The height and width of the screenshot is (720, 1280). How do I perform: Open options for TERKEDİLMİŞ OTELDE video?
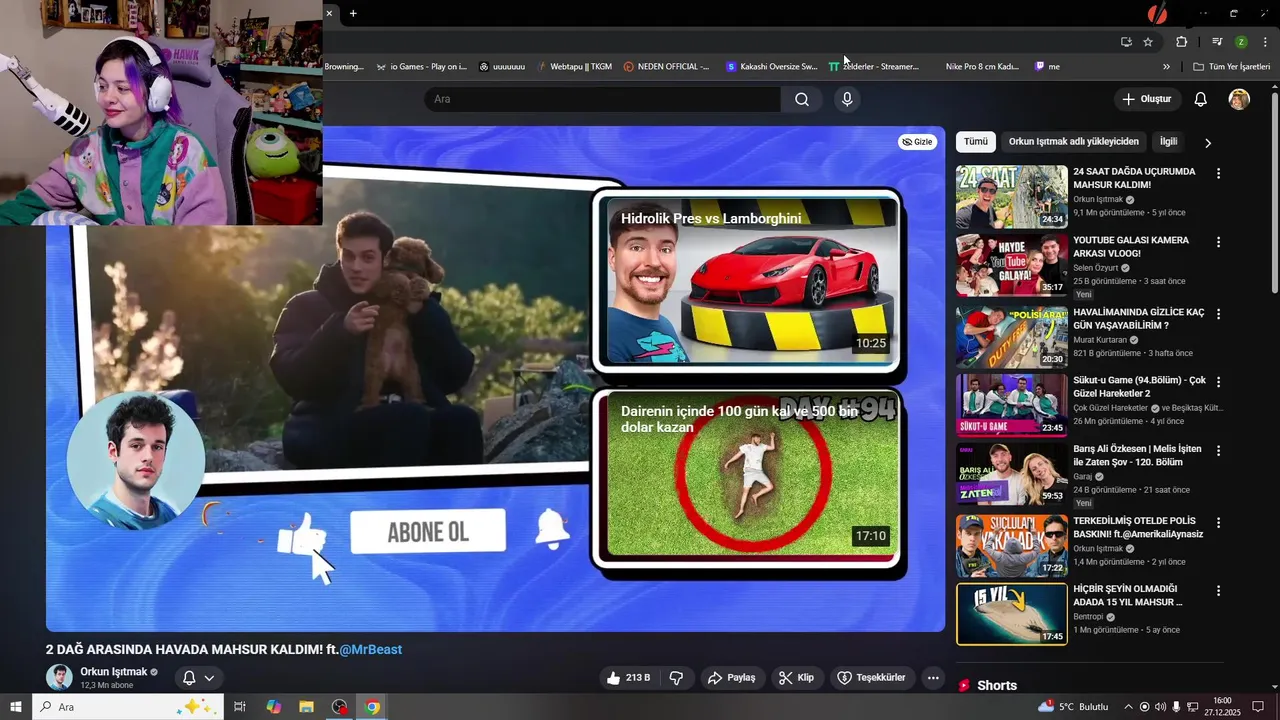[1218, 522]
